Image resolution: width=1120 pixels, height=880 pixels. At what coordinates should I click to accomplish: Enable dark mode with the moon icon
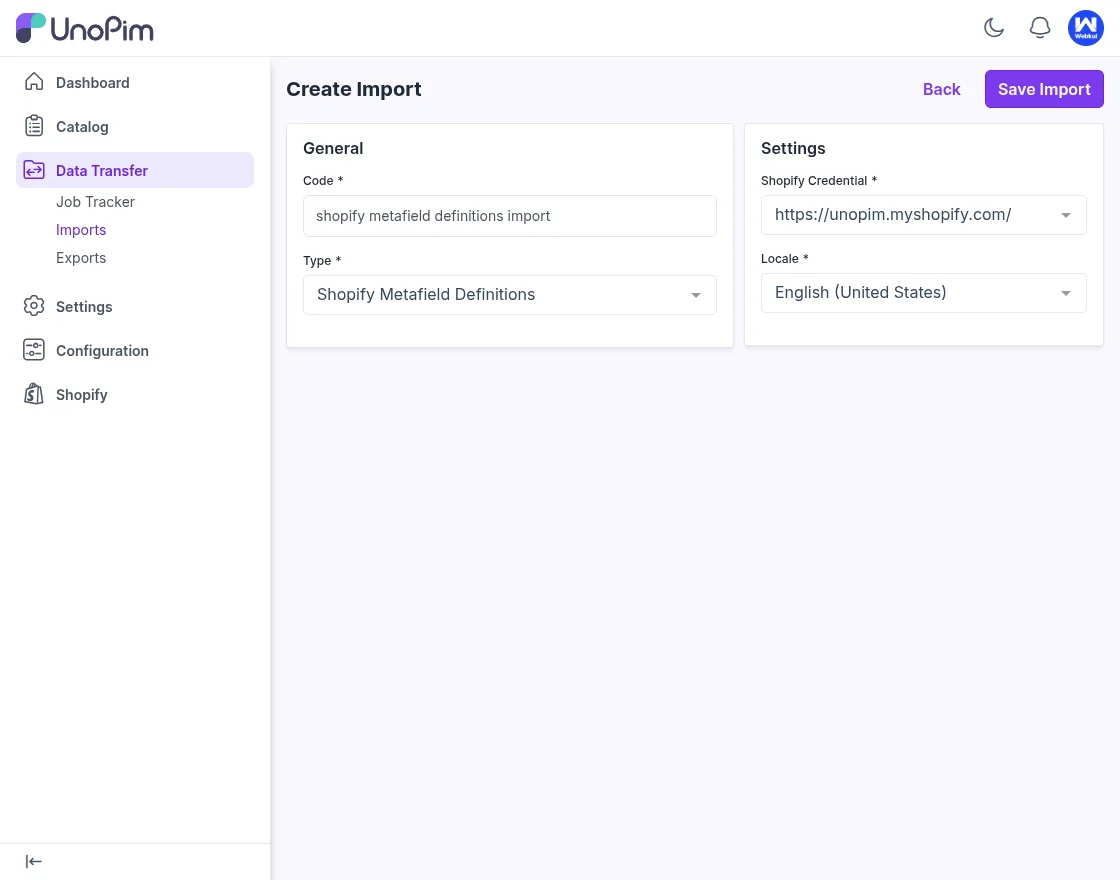pyautogui.click(x=994, y=28)
